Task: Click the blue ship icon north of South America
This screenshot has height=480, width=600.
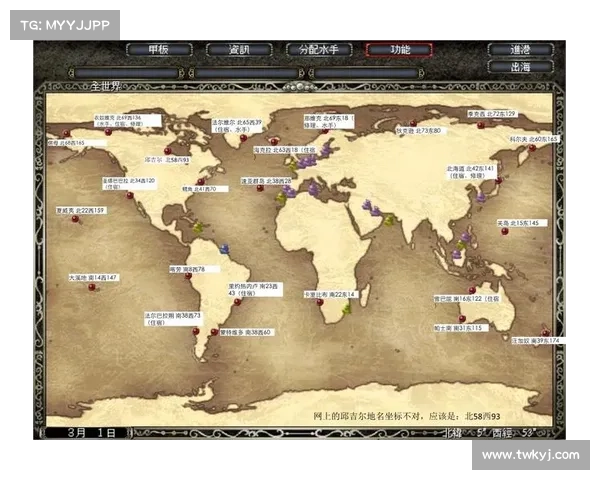Action: (x=224, y=248)
